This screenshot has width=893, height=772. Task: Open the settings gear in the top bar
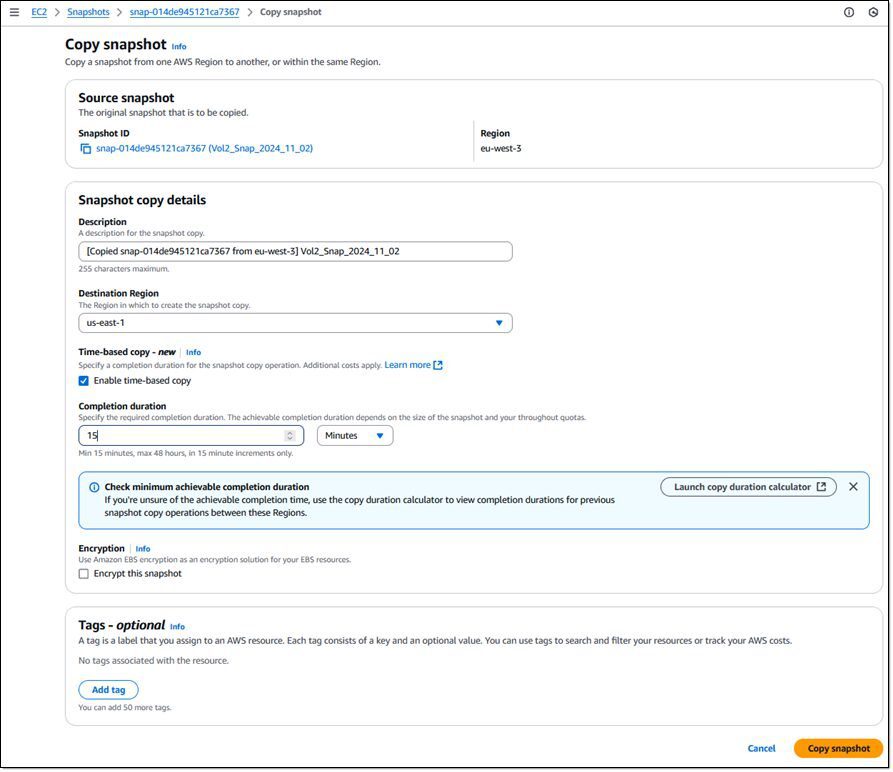coord(872,11)
